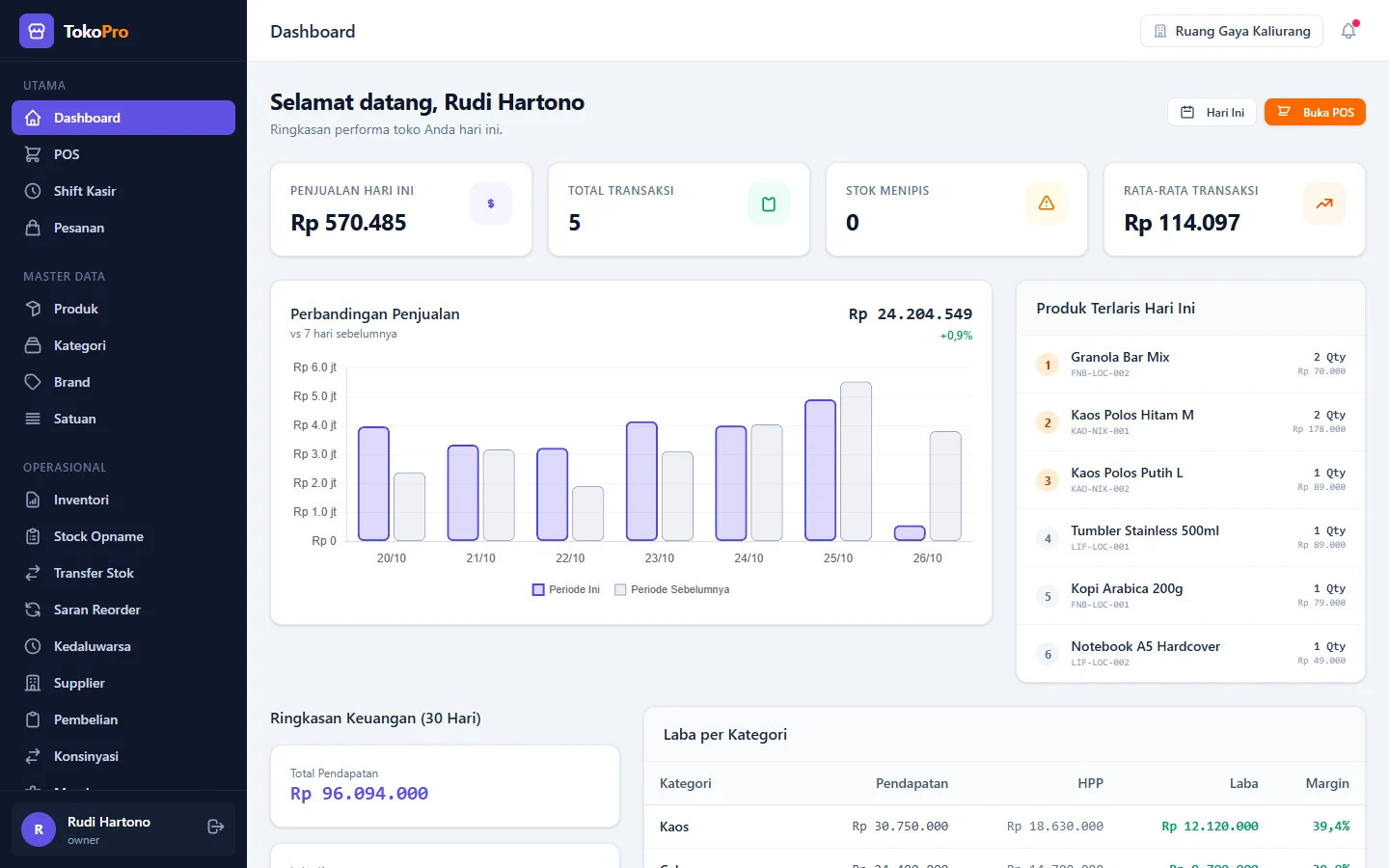Toggle Periode Sebelumnya legend in chart
The height and width of the screenshot is (868, 1389).
click(672, 589)
